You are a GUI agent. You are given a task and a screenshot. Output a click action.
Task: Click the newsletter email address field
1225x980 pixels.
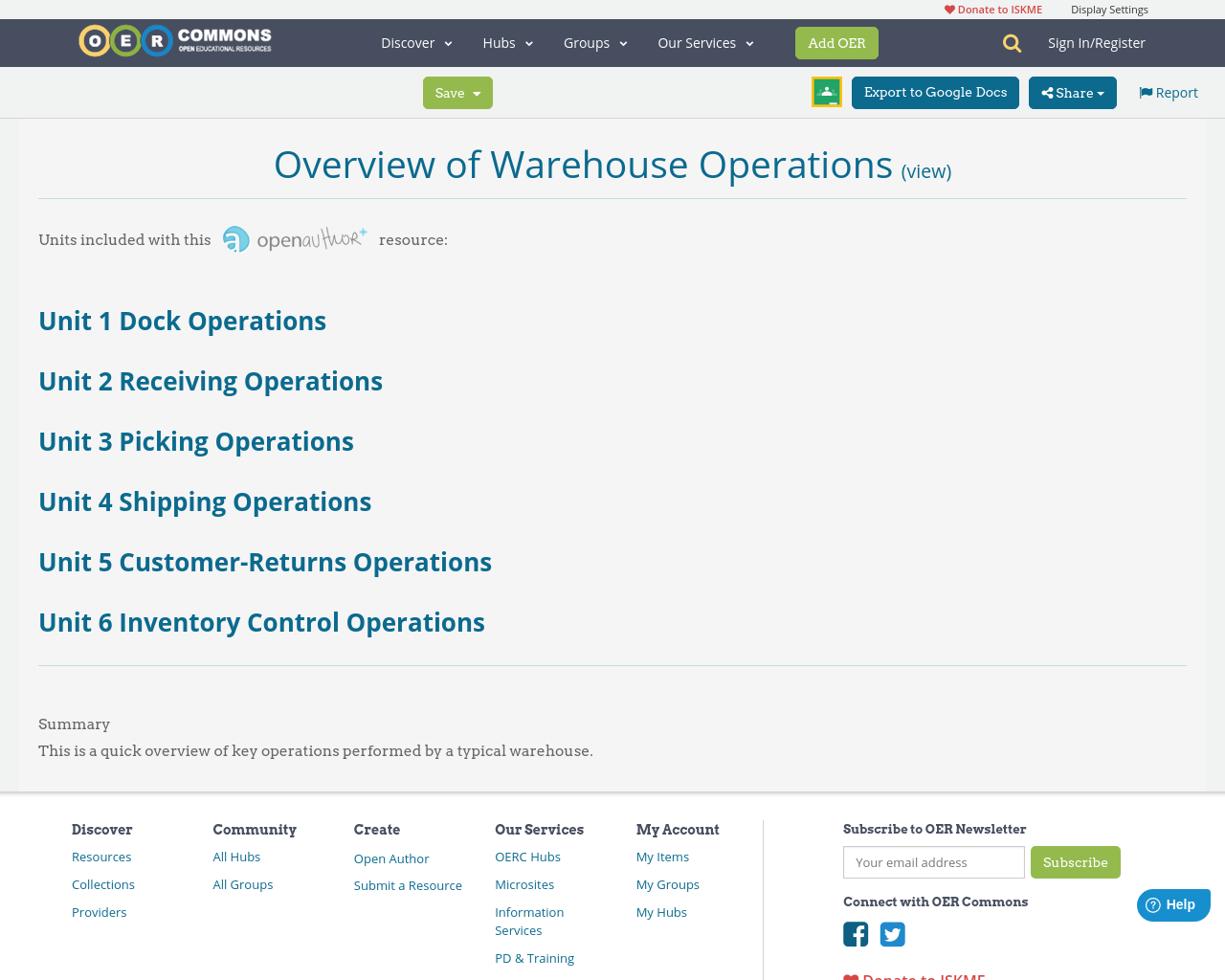point(933,861)
